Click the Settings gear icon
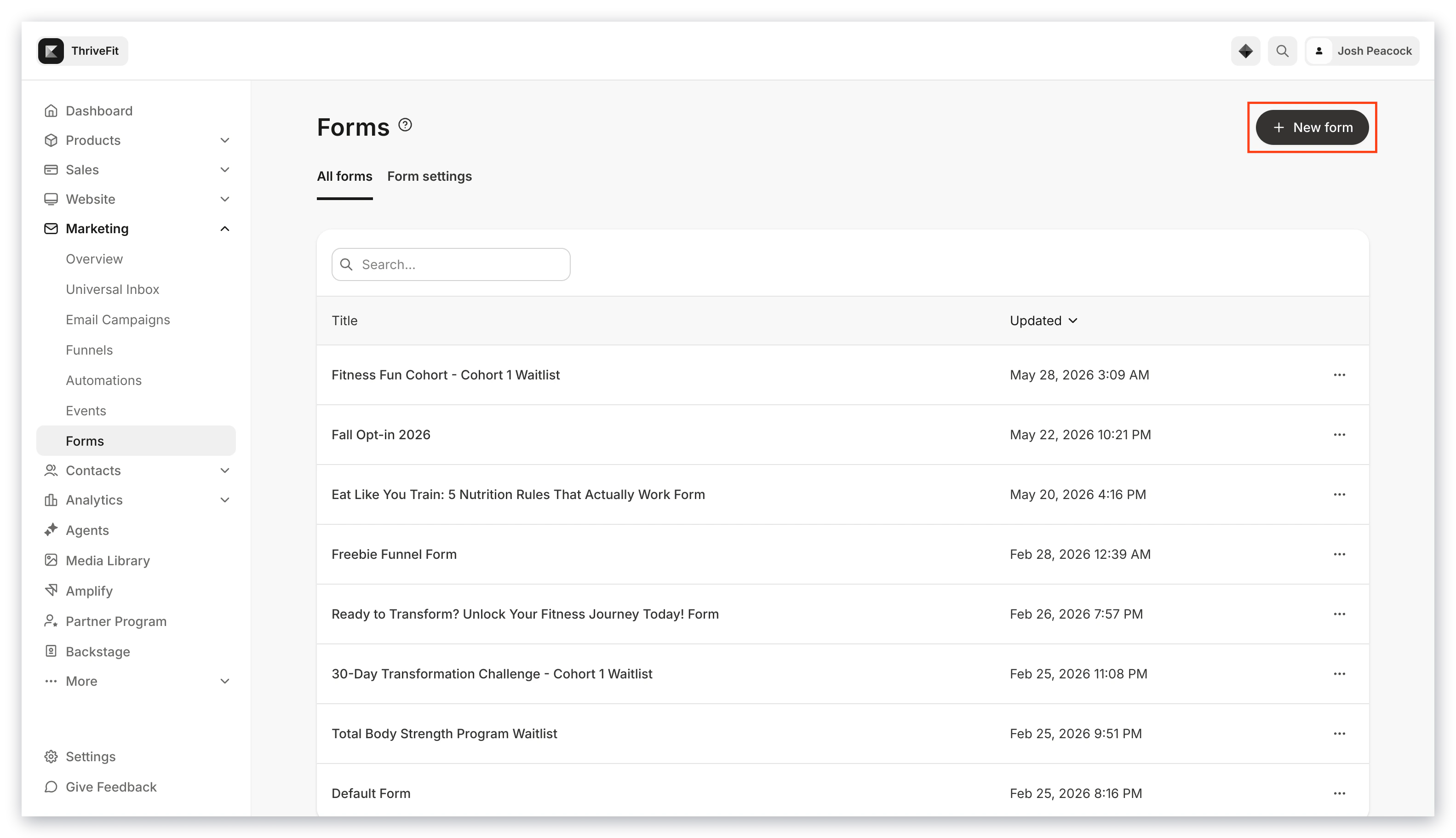Image resolution: width=1456 pixels, height=838 pixels. pyautogui.click(x=51, y=756)
